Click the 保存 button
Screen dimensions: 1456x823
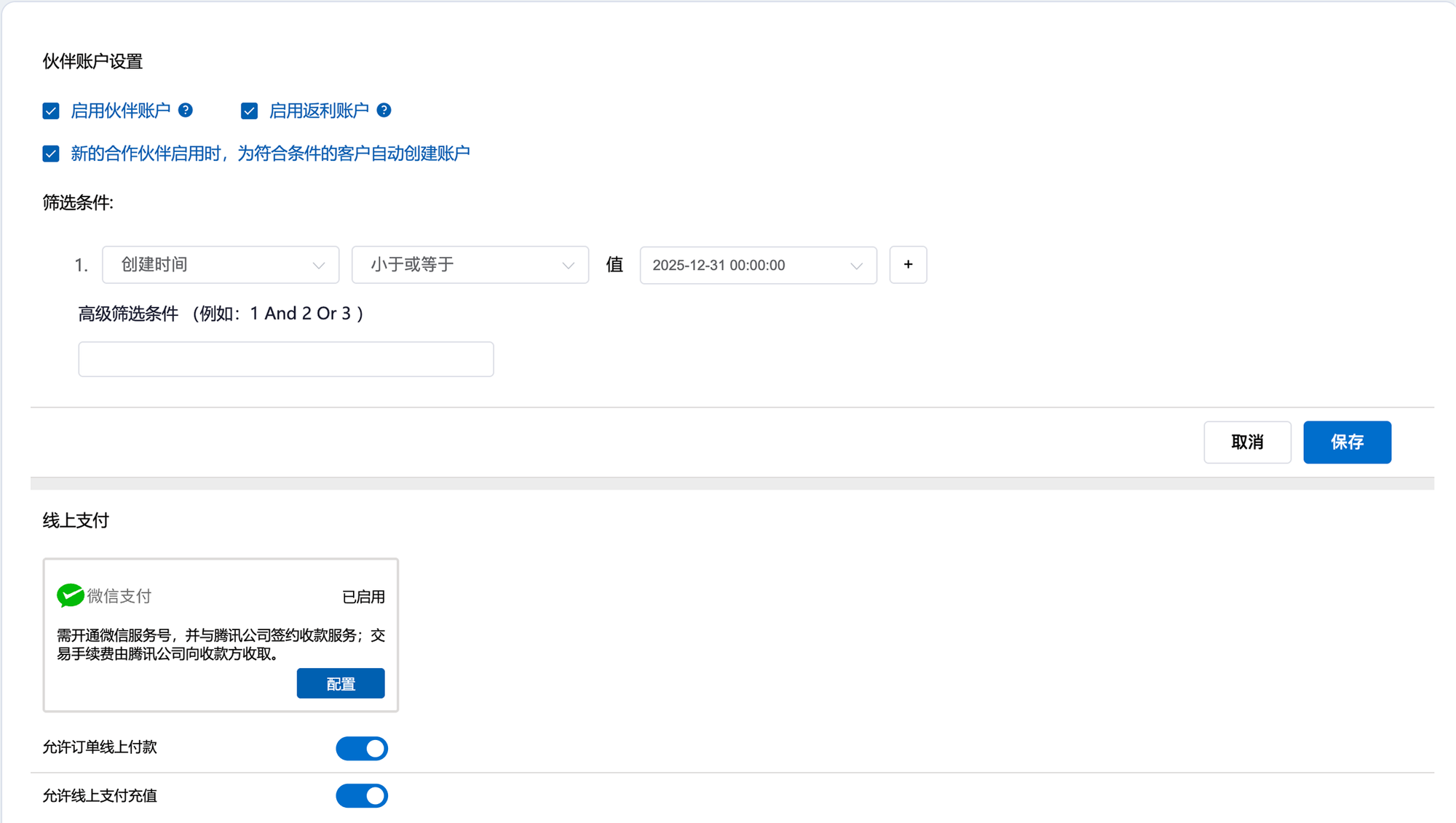point(1347,442)
